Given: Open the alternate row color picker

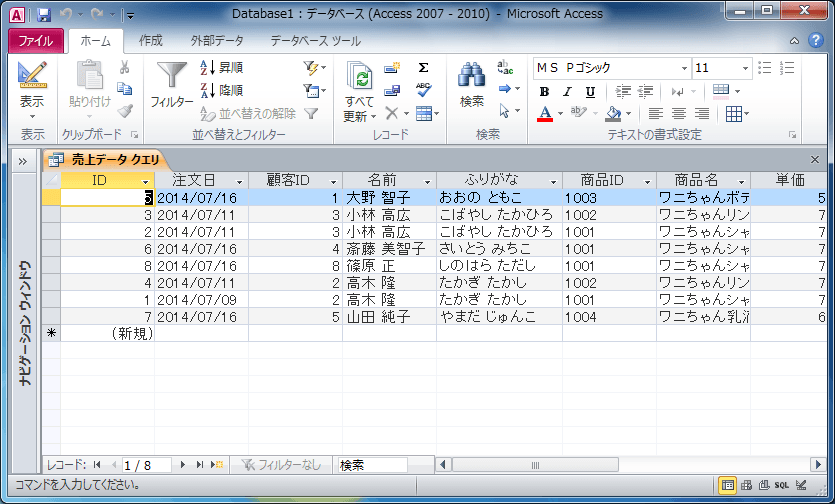Looking at the screenshot, I should (721, 91).
